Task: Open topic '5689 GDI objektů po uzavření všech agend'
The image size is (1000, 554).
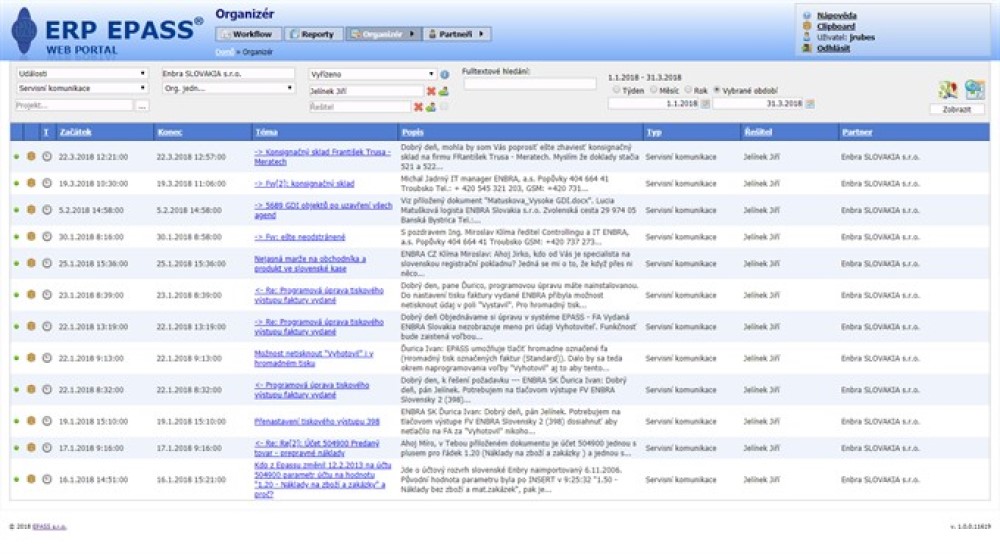Action: coord(323,210)
